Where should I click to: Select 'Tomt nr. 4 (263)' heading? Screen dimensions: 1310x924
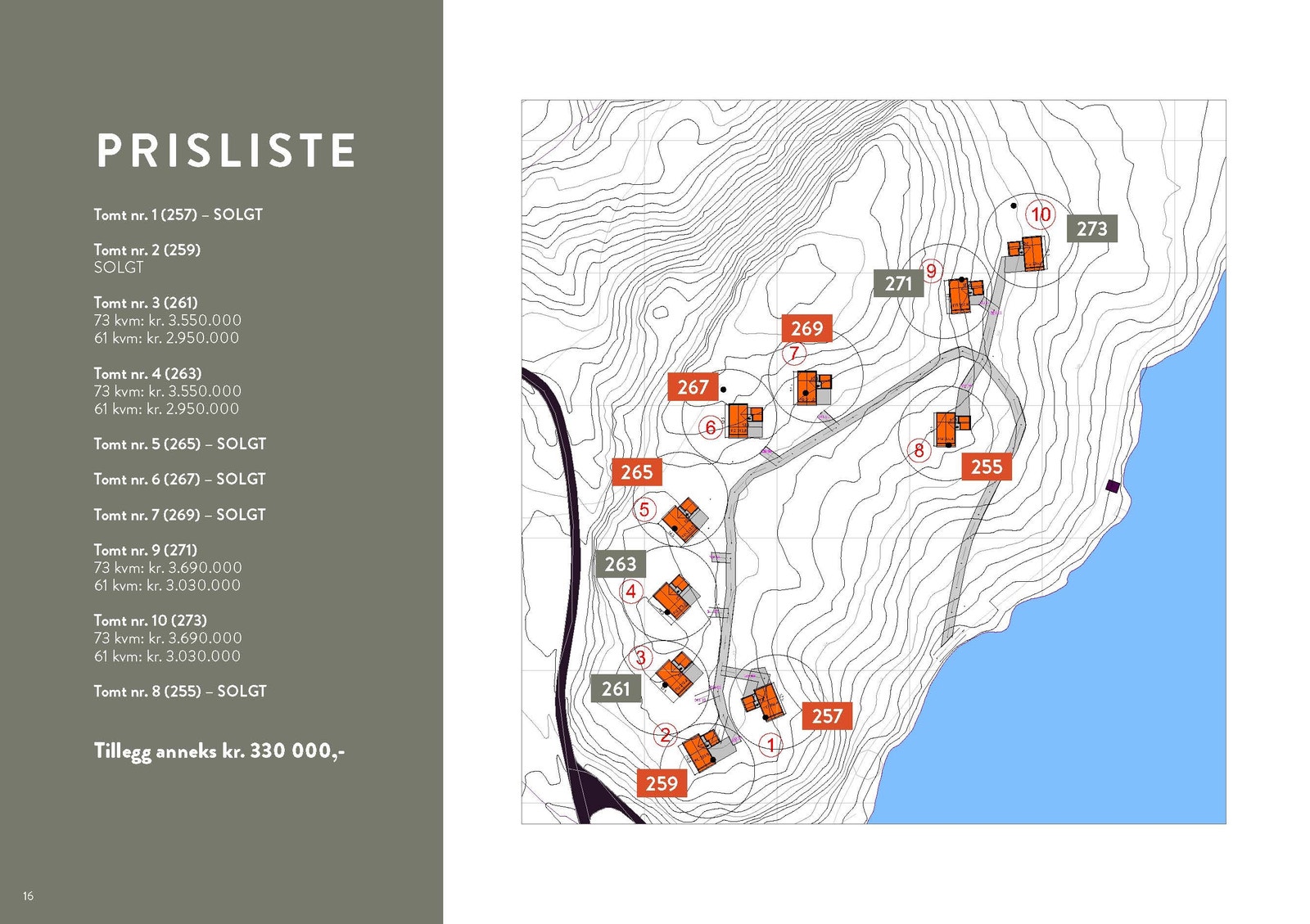click(x=147, y=373)
